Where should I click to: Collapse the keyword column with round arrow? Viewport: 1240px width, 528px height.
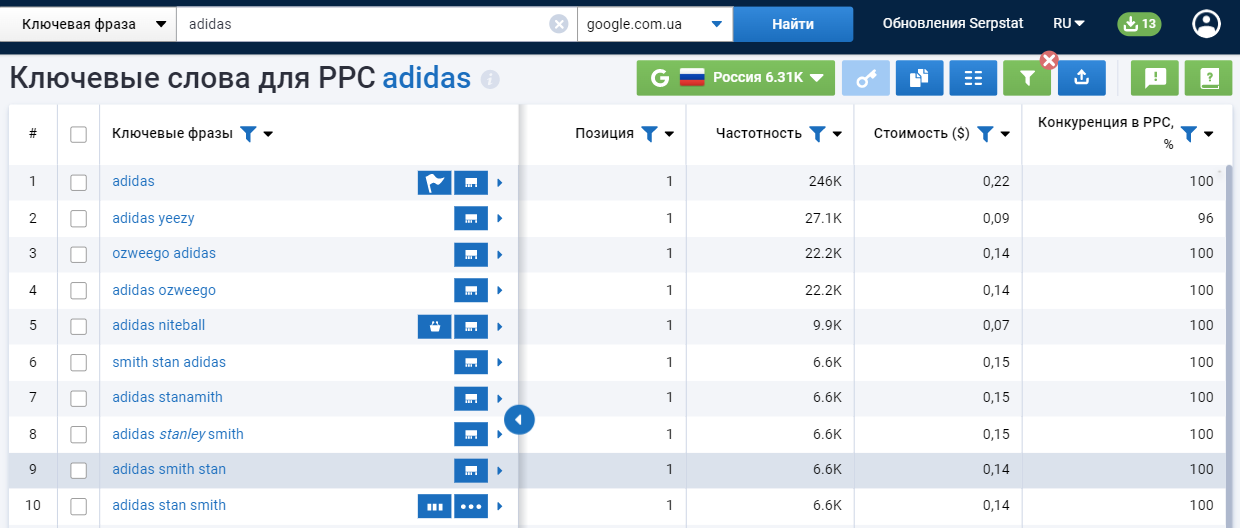click(x=519, y=420)
